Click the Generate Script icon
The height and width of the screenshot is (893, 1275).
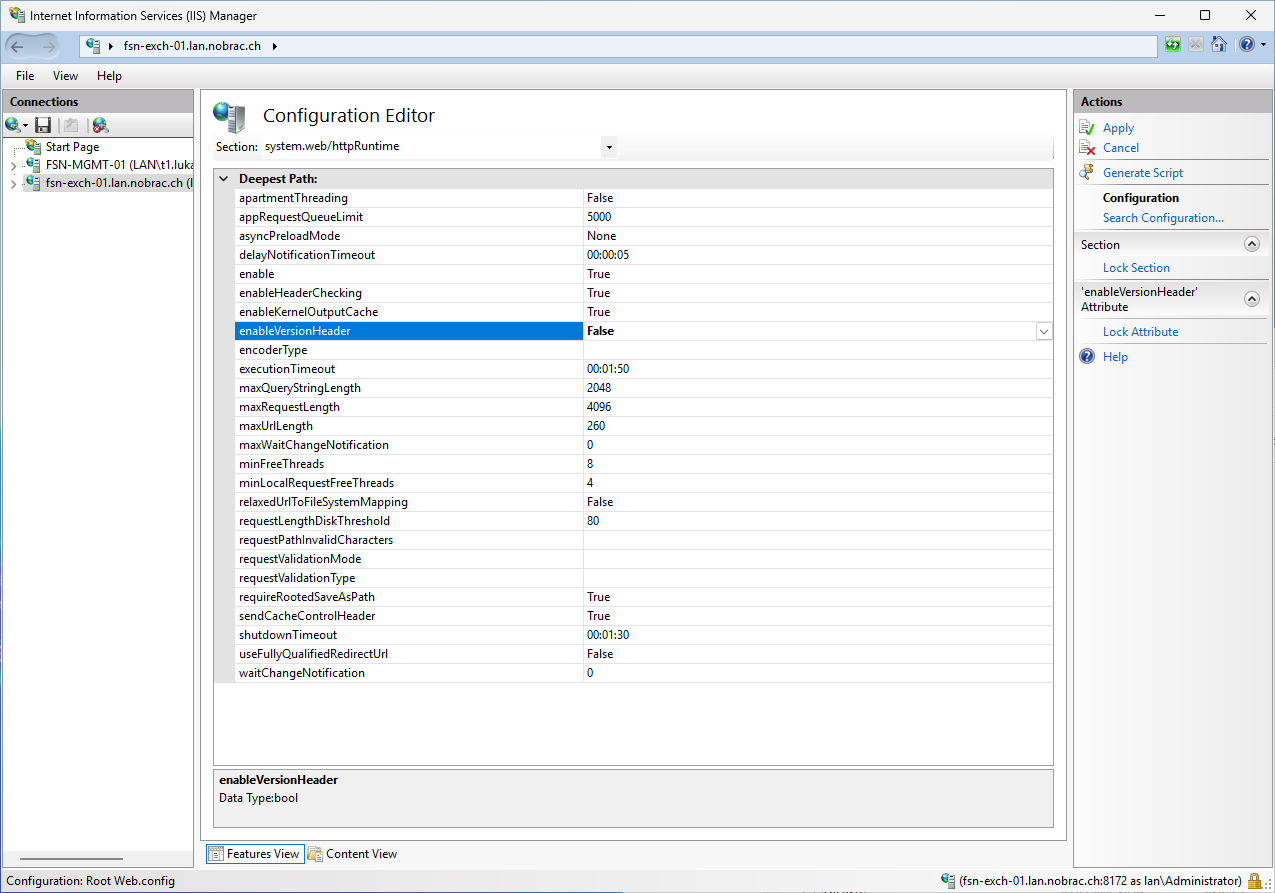[1088, 173]
